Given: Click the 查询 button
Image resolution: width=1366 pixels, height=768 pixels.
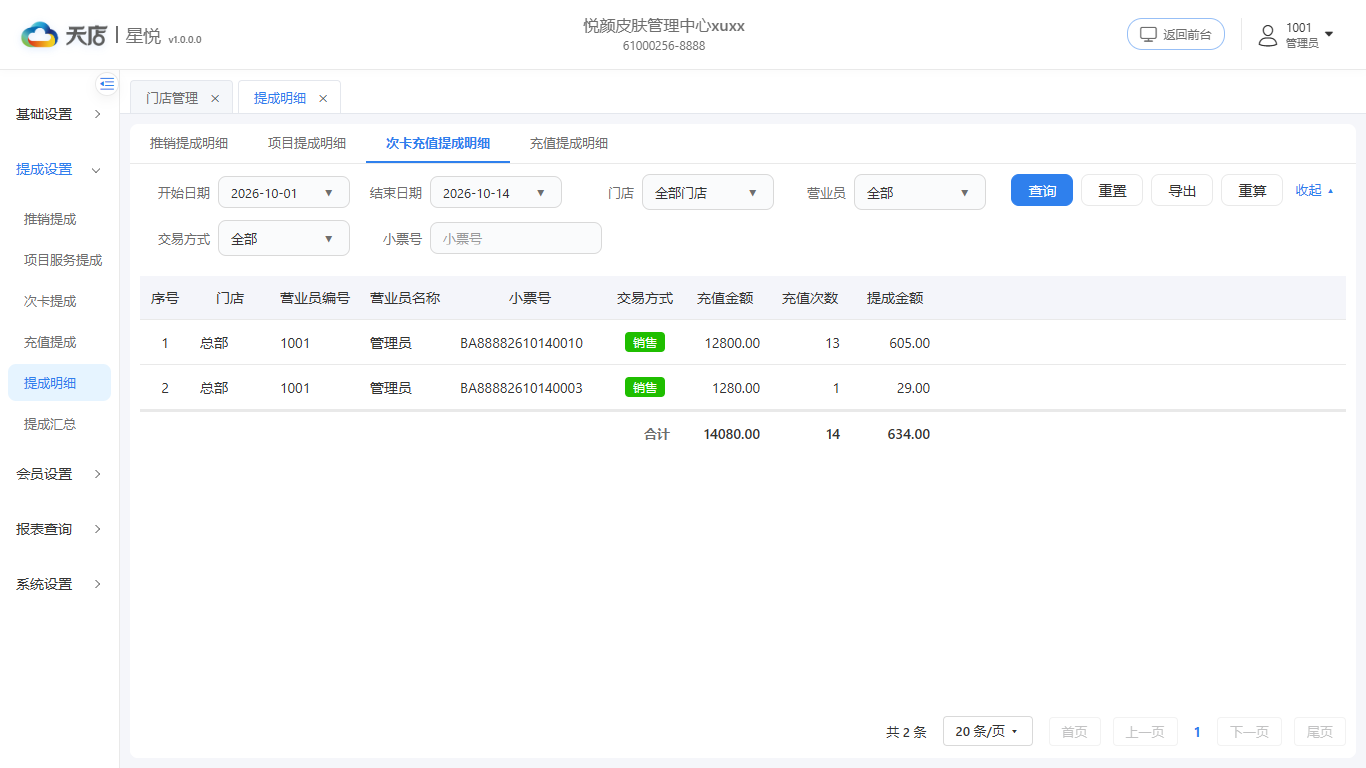Looking at the screenshot, I should click(x=1042, y=190).
